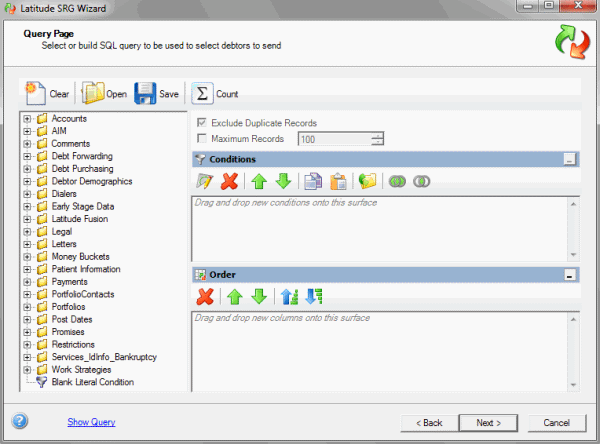600x444 pixels.
Task: Enable the Maximum Records checkbox
Action: pos(202,138)
